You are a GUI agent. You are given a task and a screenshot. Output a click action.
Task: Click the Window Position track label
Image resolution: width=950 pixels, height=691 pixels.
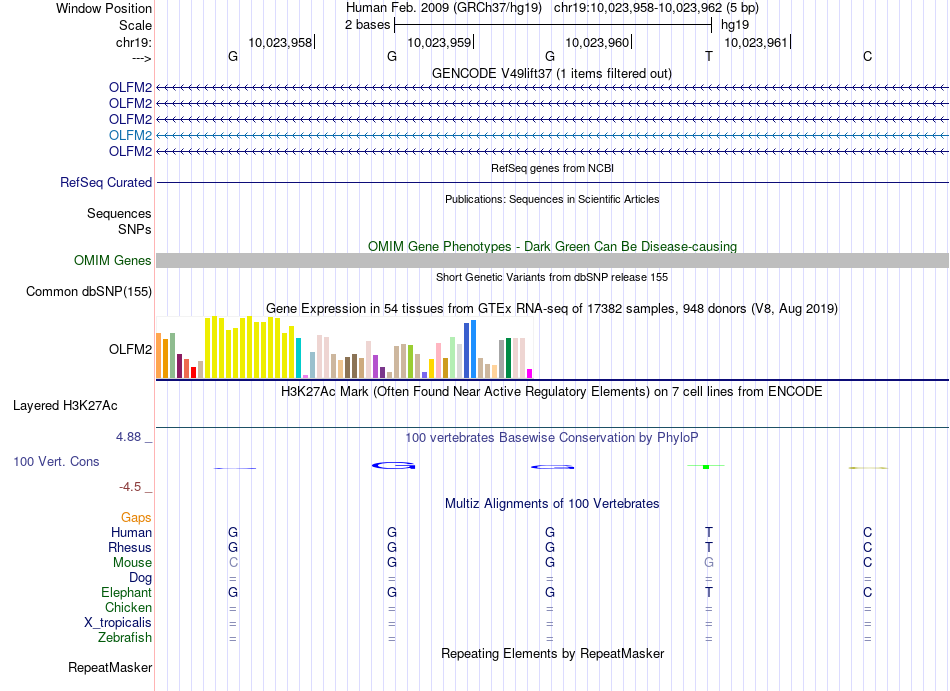(x=104, y=8)
